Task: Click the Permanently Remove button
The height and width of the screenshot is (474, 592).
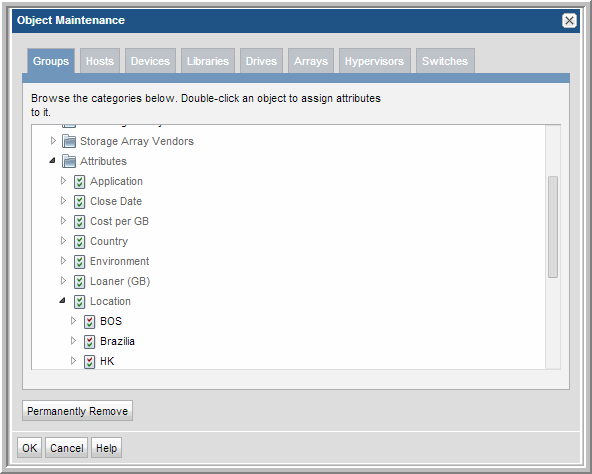Action: (77, 411)
